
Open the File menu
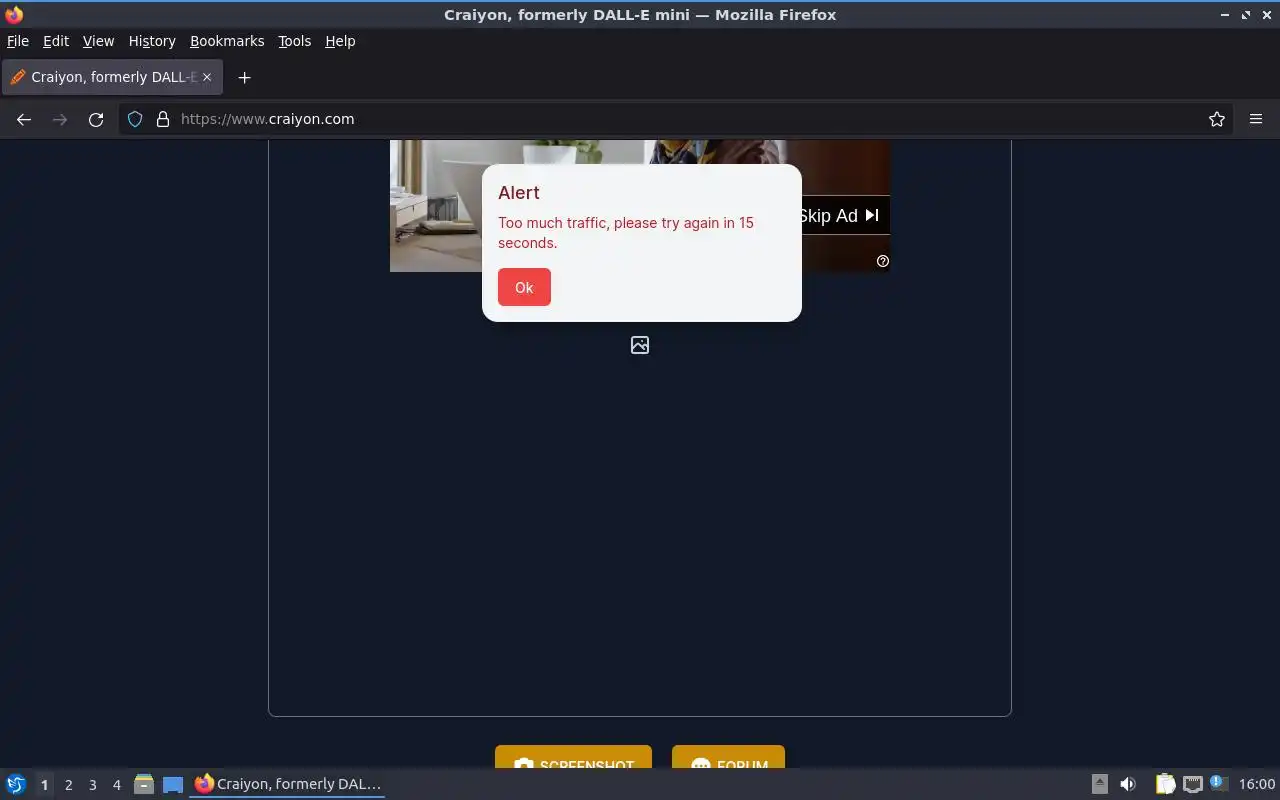click(x=18, y=41)
